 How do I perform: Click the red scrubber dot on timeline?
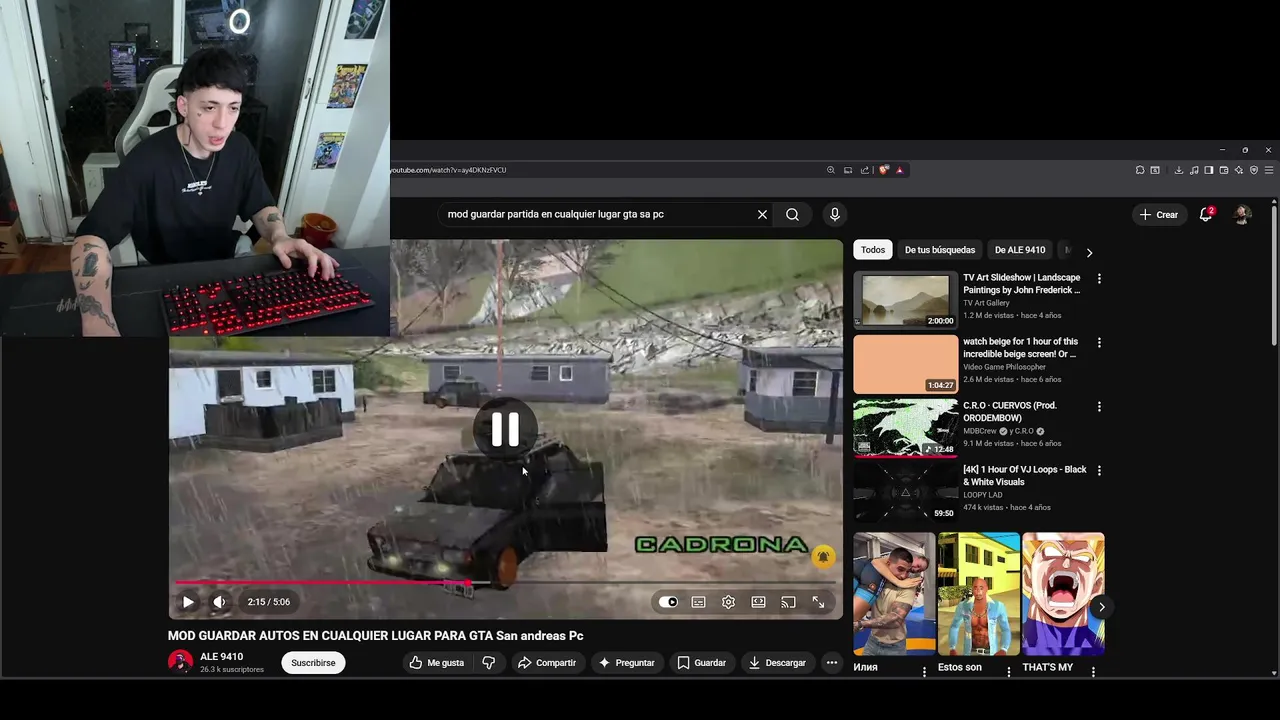click(467, 582)
